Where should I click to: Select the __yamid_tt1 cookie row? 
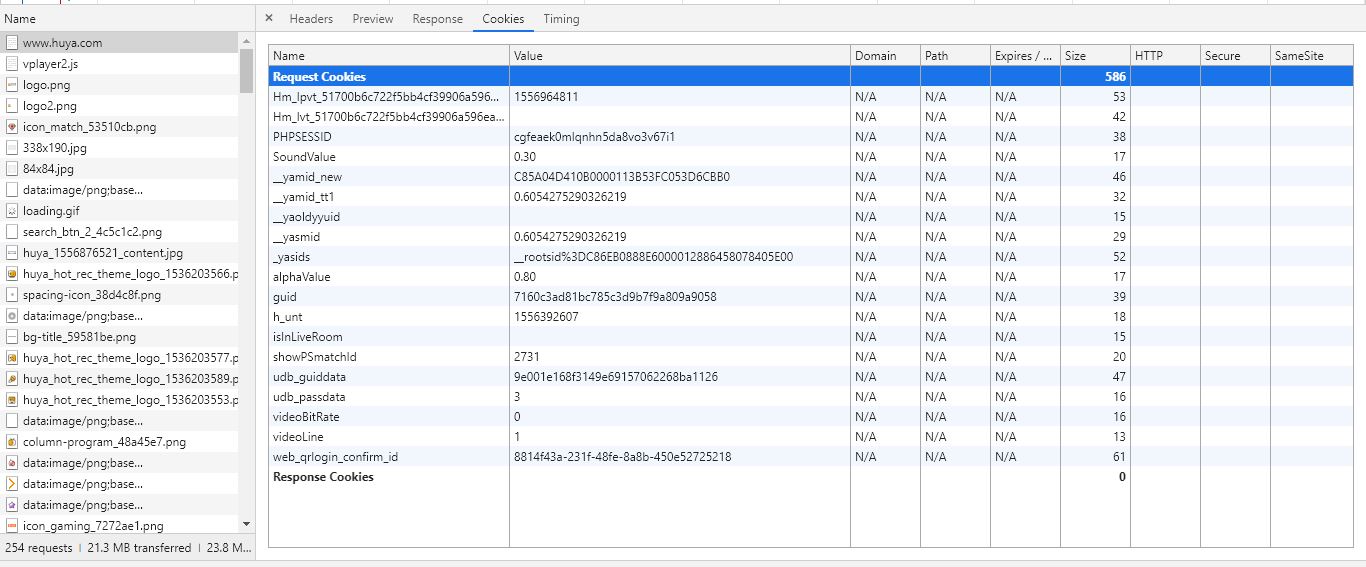811,197
